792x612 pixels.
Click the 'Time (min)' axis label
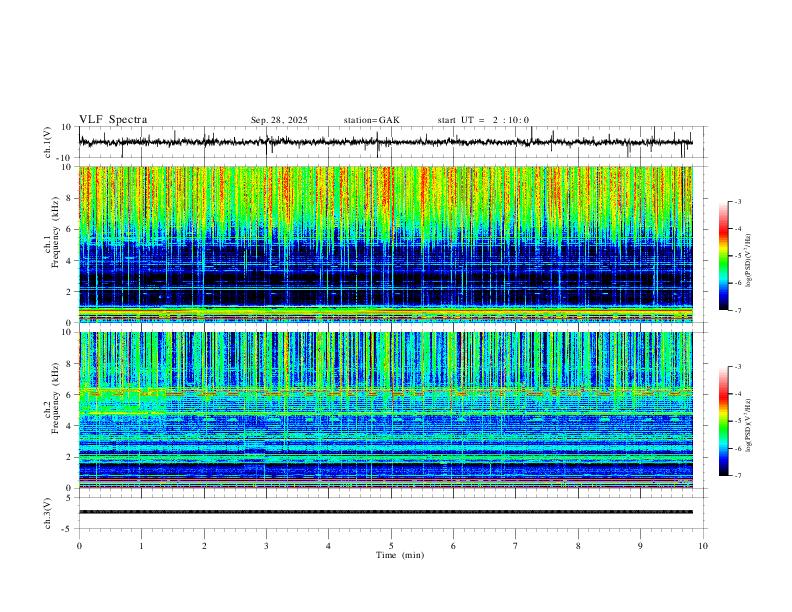pyautogui.click(x=400, y=555)
